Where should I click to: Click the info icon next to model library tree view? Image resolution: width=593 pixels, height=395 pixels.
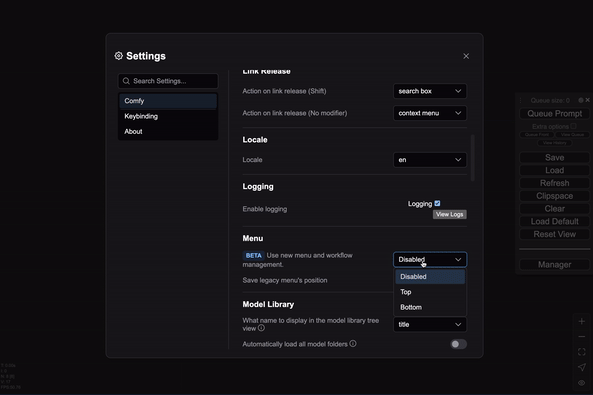pyautogui.click(x=261, y=328)
